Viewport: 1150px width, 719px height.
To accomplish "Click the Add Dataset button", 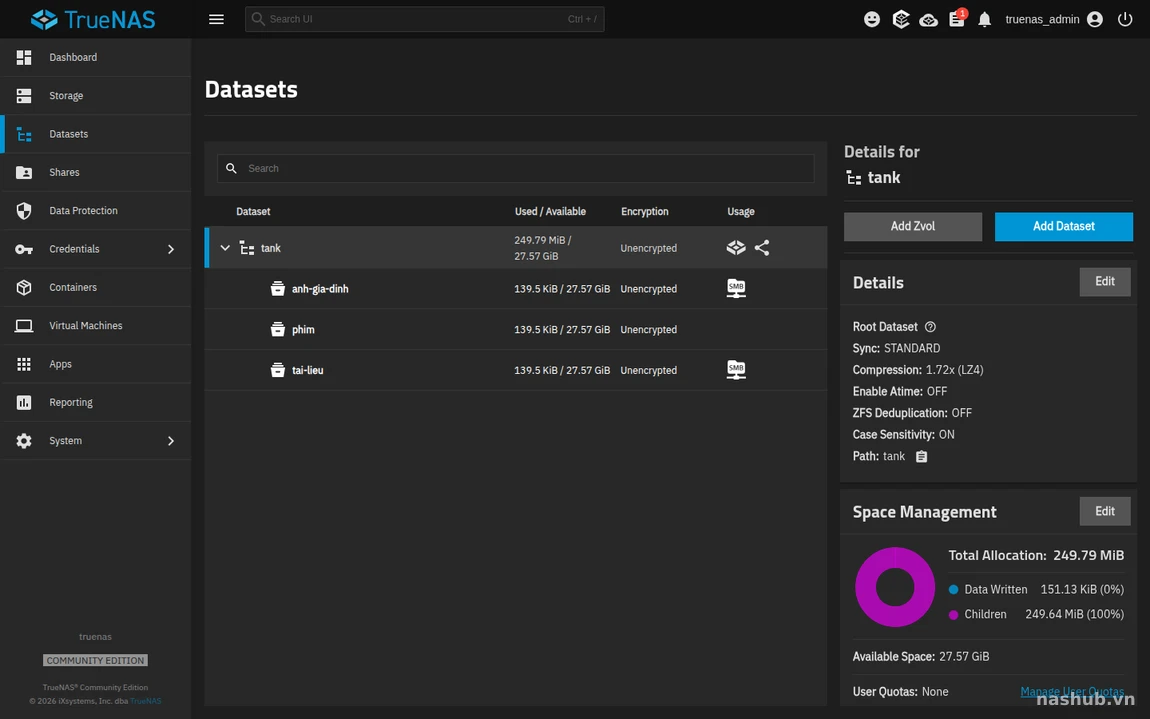I will coord(1063,226).
